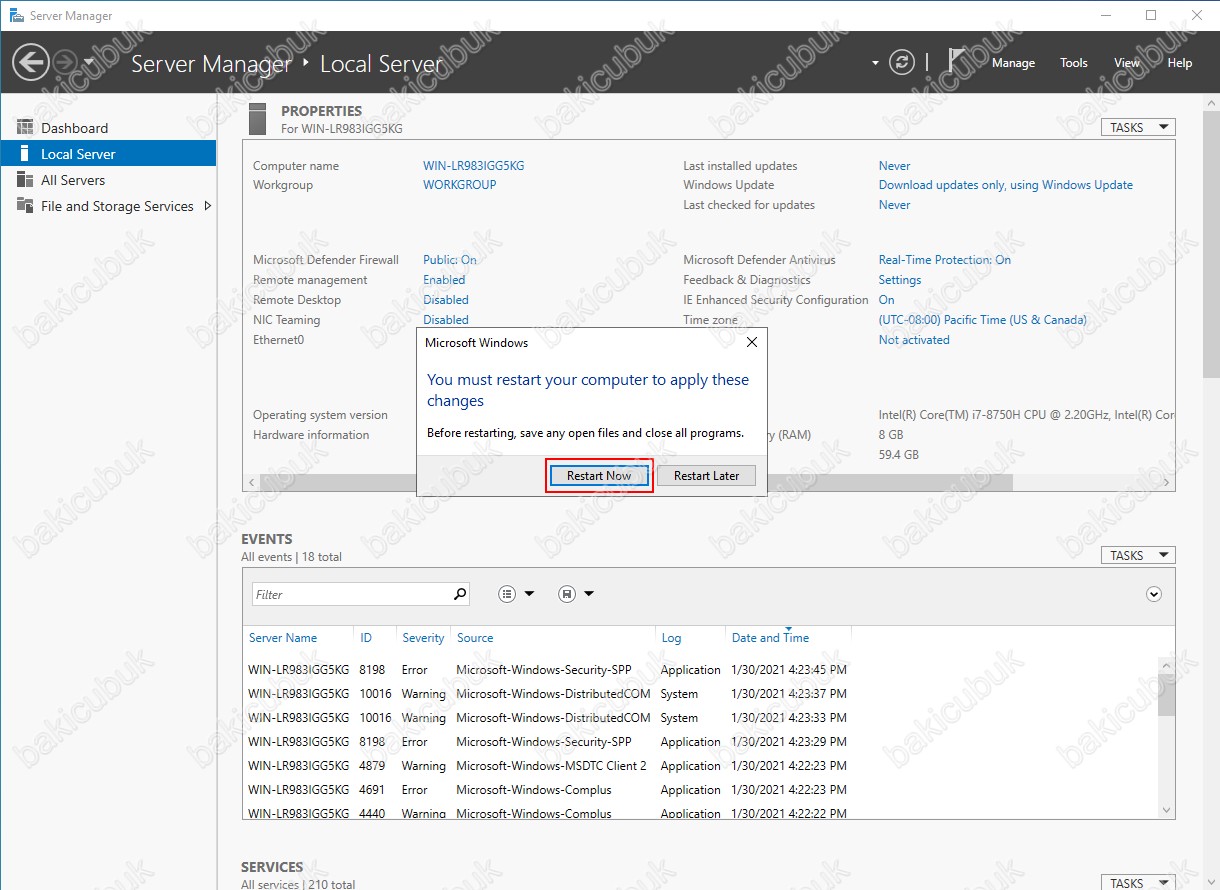The height and width of the screenshot is (890, 1220).
Task: Sort events by Date and Time column
Action: click(770, 638)
